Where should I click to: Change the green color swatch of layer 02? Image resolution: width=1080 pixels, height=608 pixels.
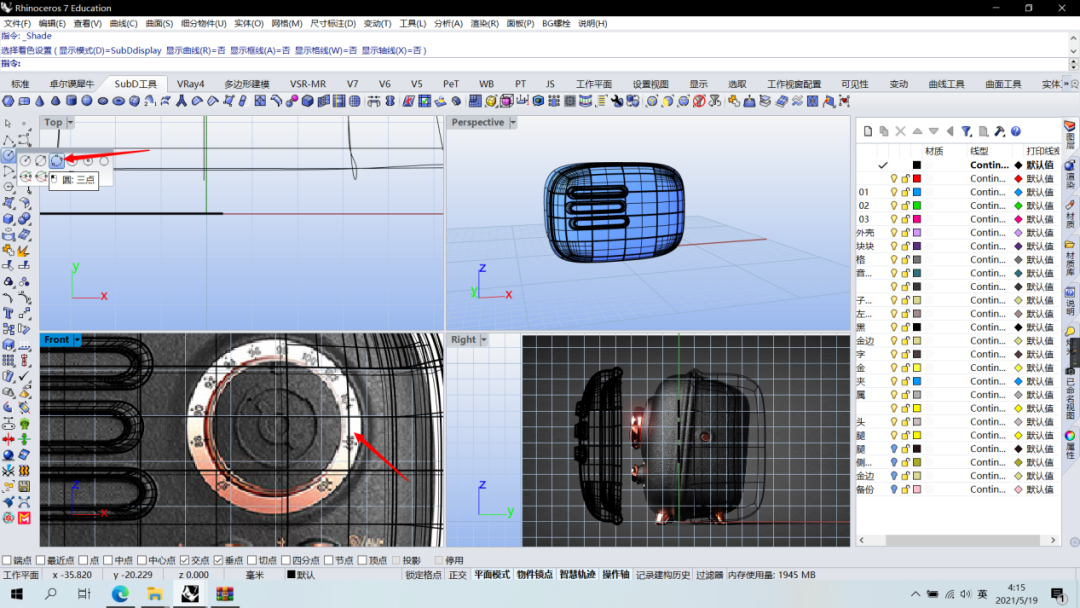click(917, 206)
